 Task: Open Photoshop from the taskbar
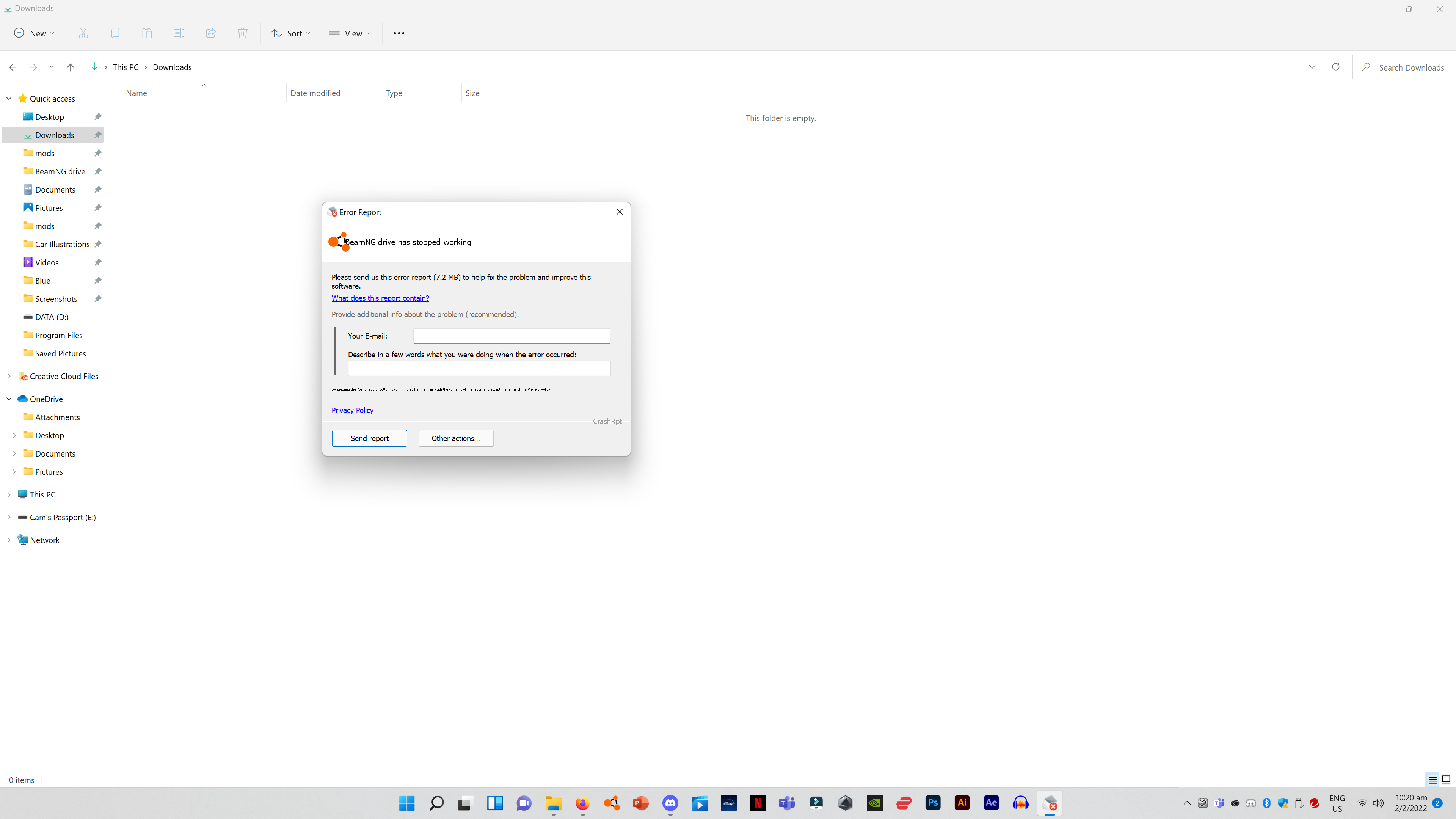[933, 803]
